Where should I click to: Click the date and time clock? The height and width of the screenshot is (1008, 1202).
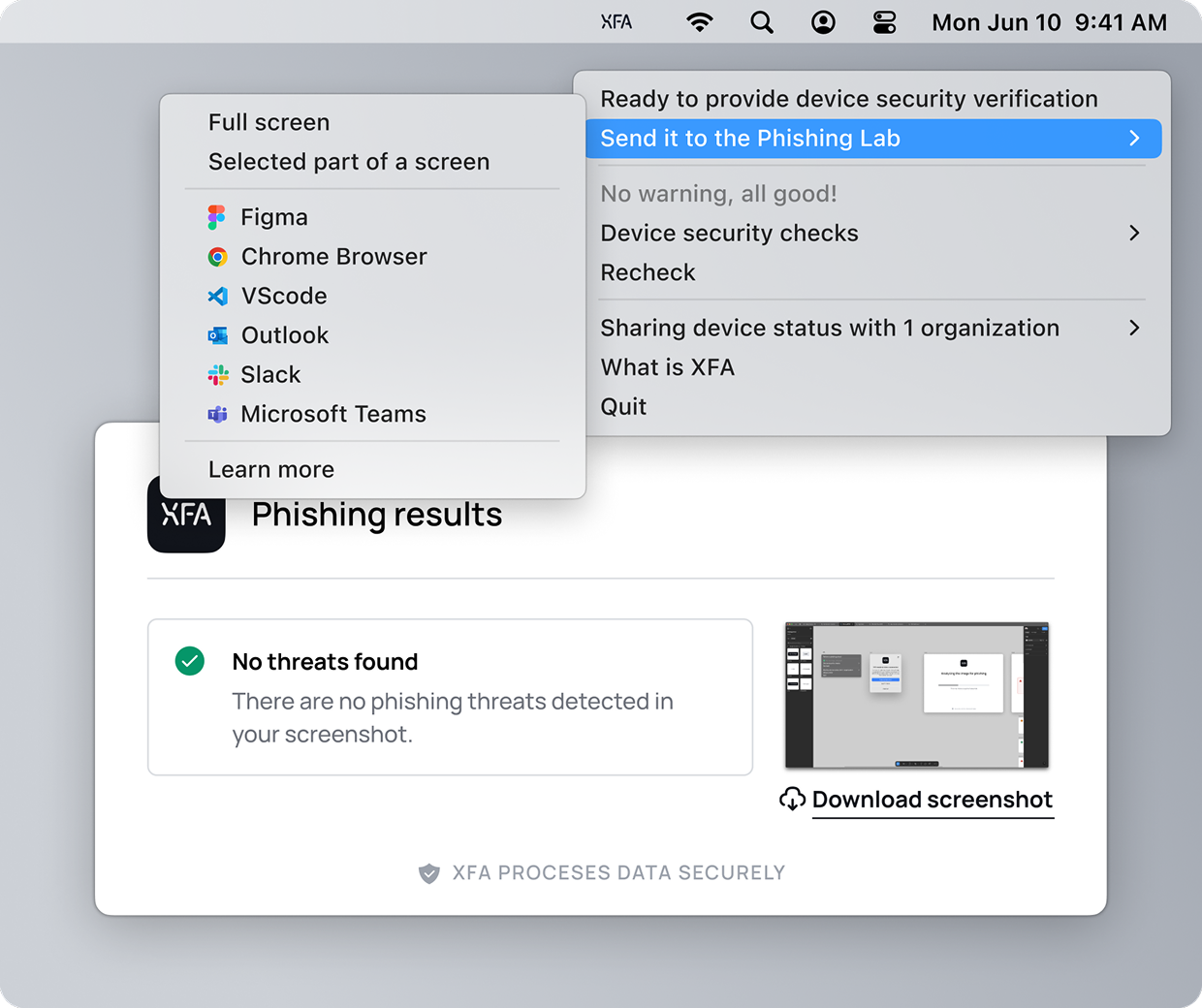coord(1049,22)
